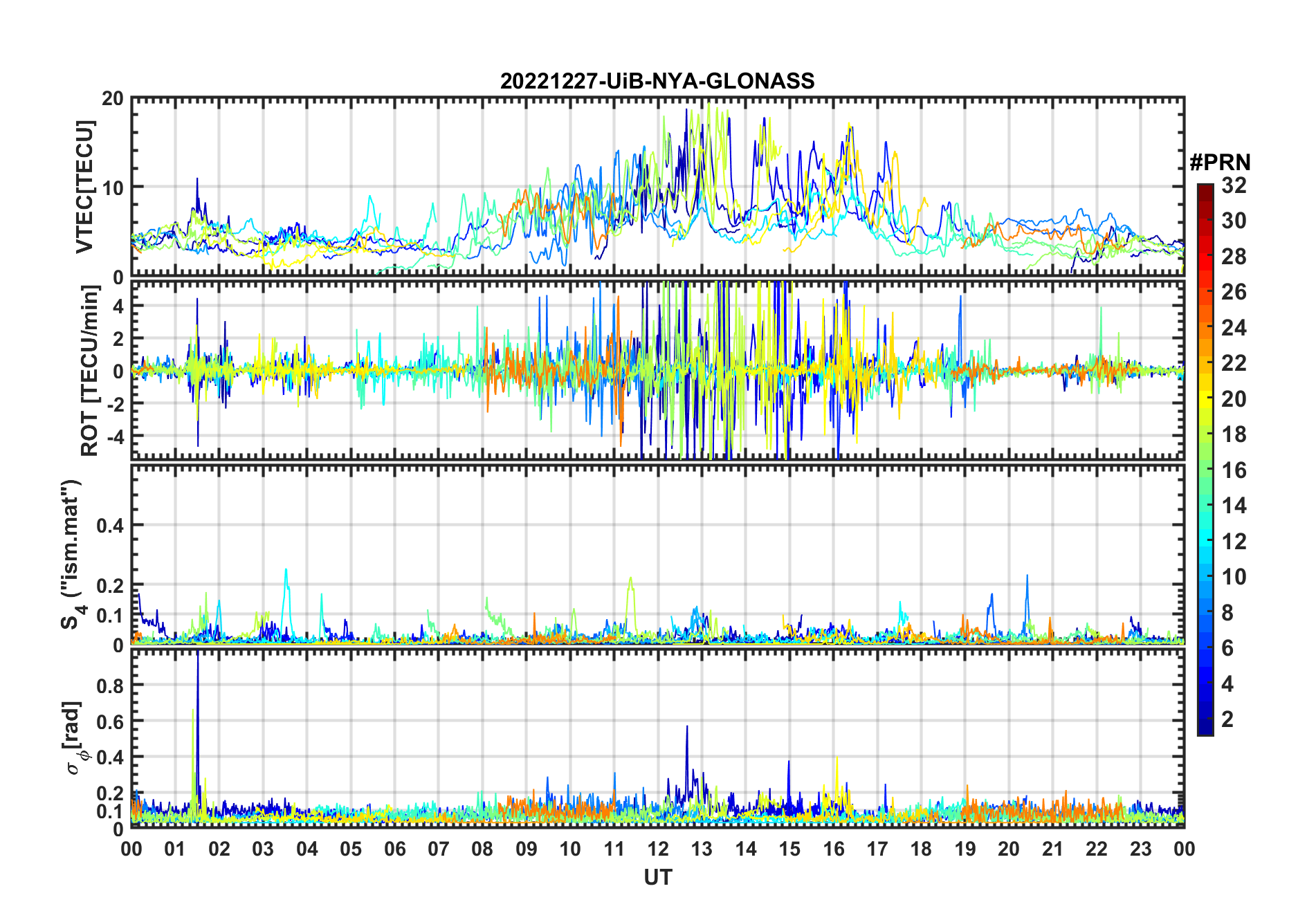
Task: Select the "-2" tick on ROT y-axis
Action: [116, 403]
